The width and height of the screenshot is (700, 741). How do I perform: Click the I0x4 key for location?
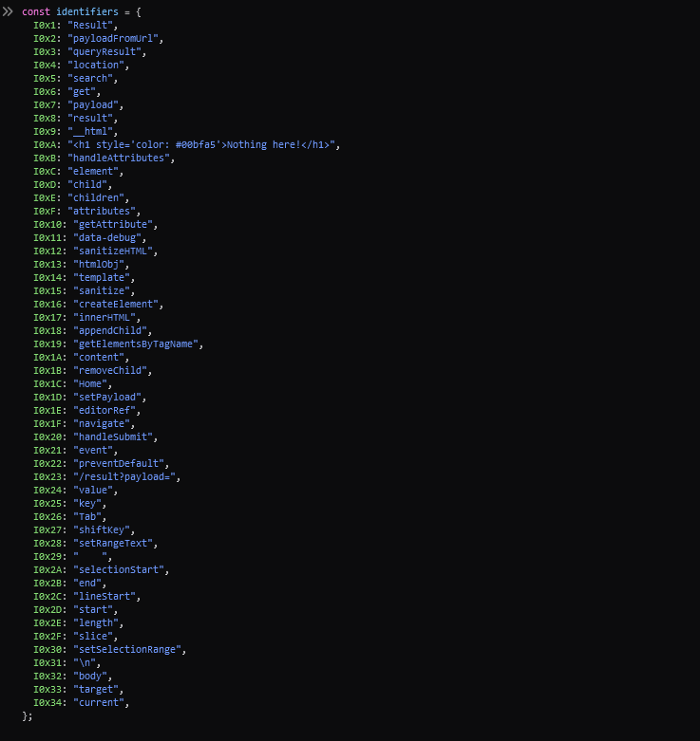click(47, 65)
